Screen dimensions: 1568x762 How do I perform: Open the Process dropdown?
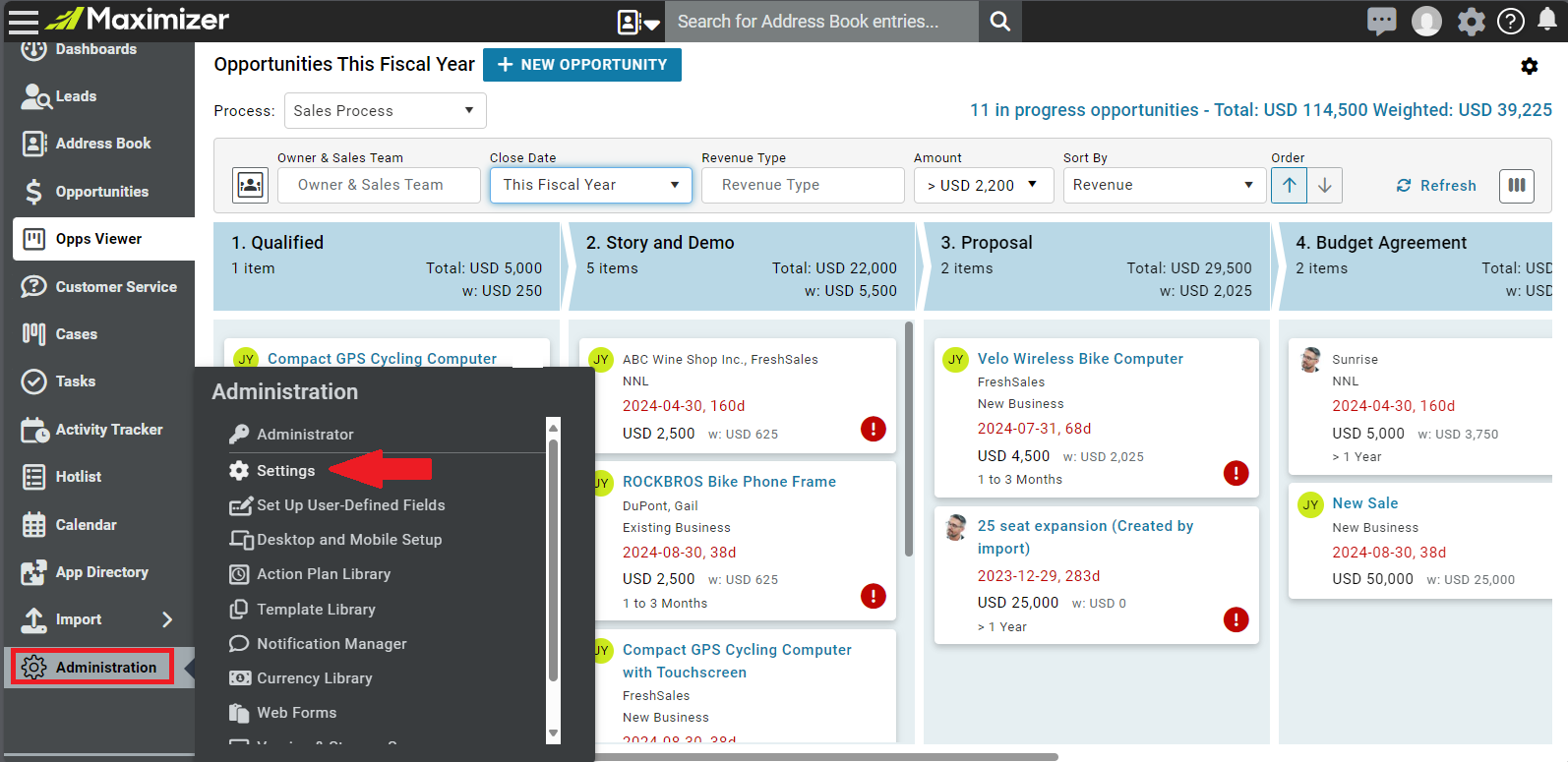tap(385, 110)
